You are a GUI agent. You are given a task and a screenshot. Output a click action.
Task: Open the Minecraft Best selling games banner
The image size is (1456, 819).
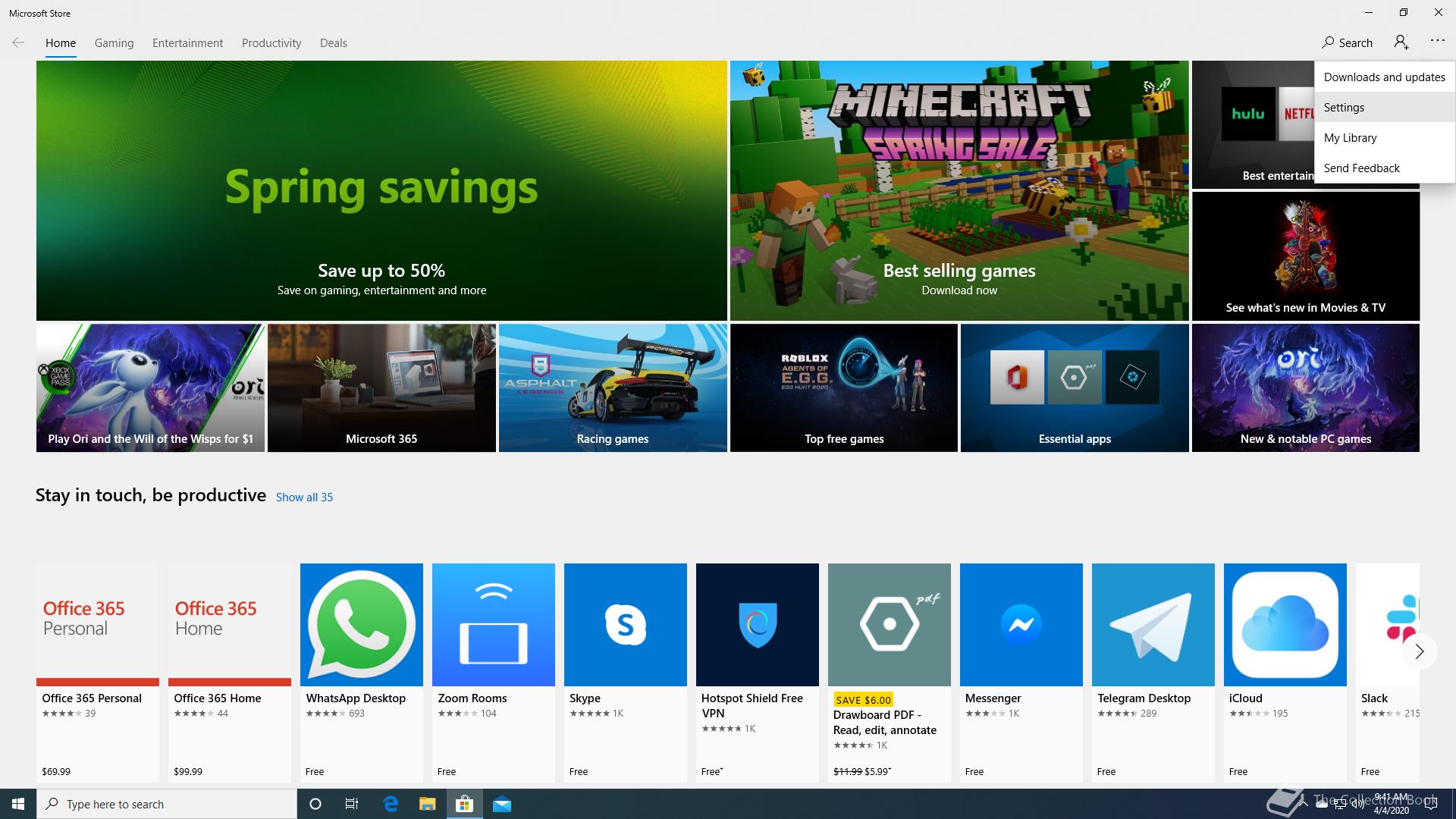coord(959,190)
